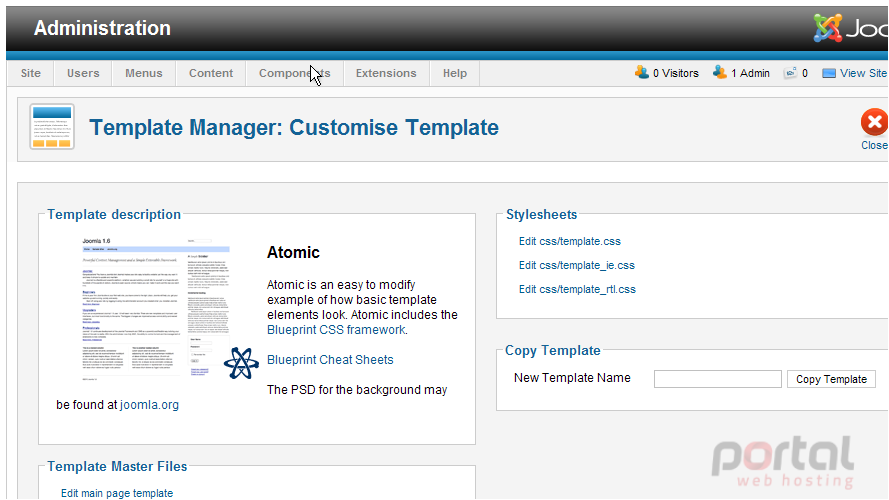889x500 pixels.
Task: Click the Template Master Files heading
Action: [x=117, y=466]
